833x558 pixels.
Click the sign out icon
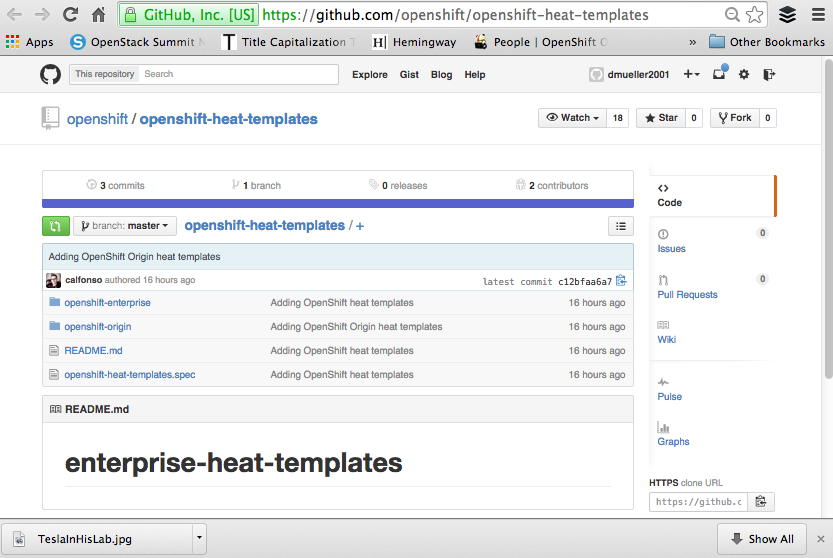[x=769, y=74]
